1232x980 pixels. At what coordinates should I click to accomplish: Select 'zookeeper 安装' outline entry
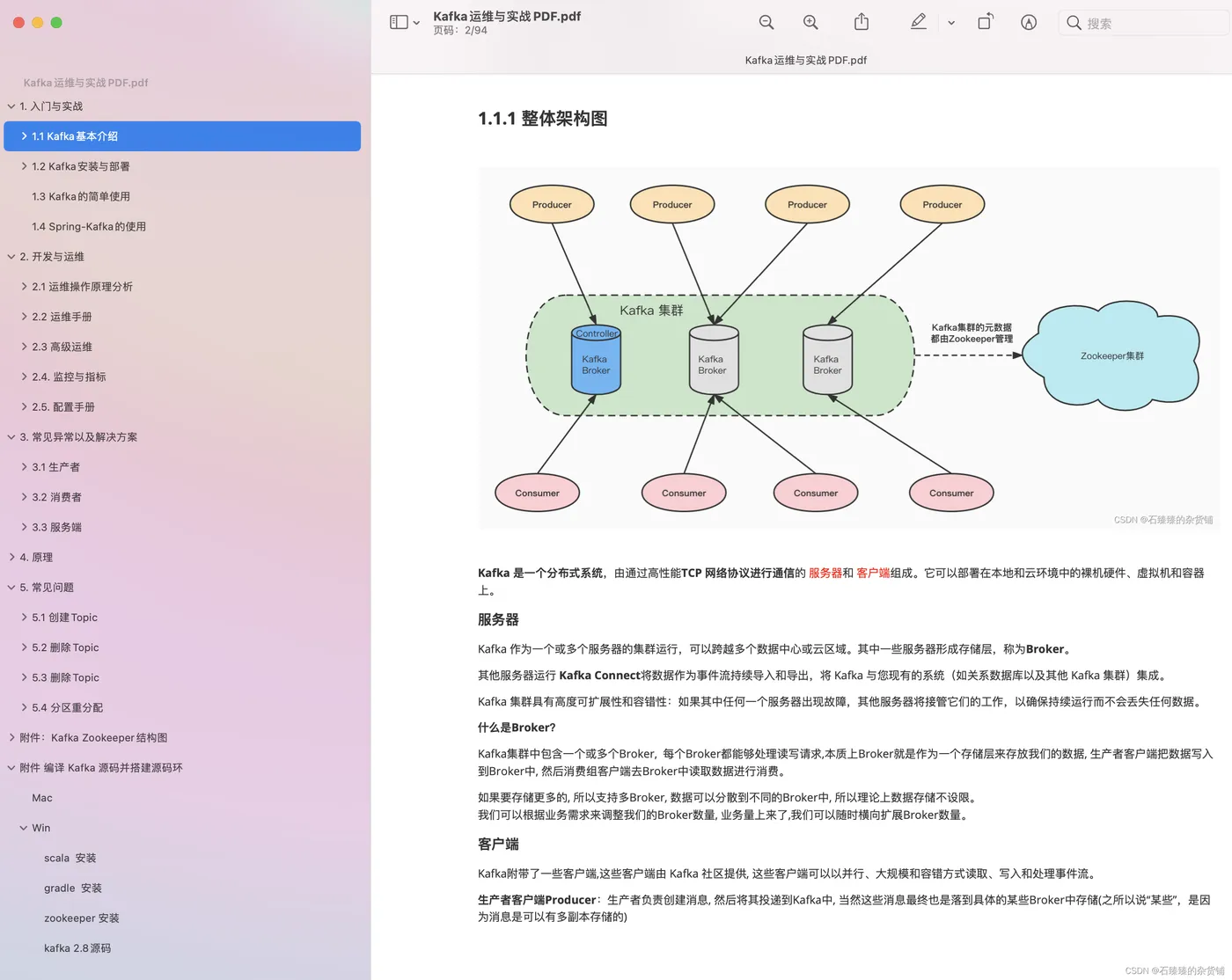82,918
